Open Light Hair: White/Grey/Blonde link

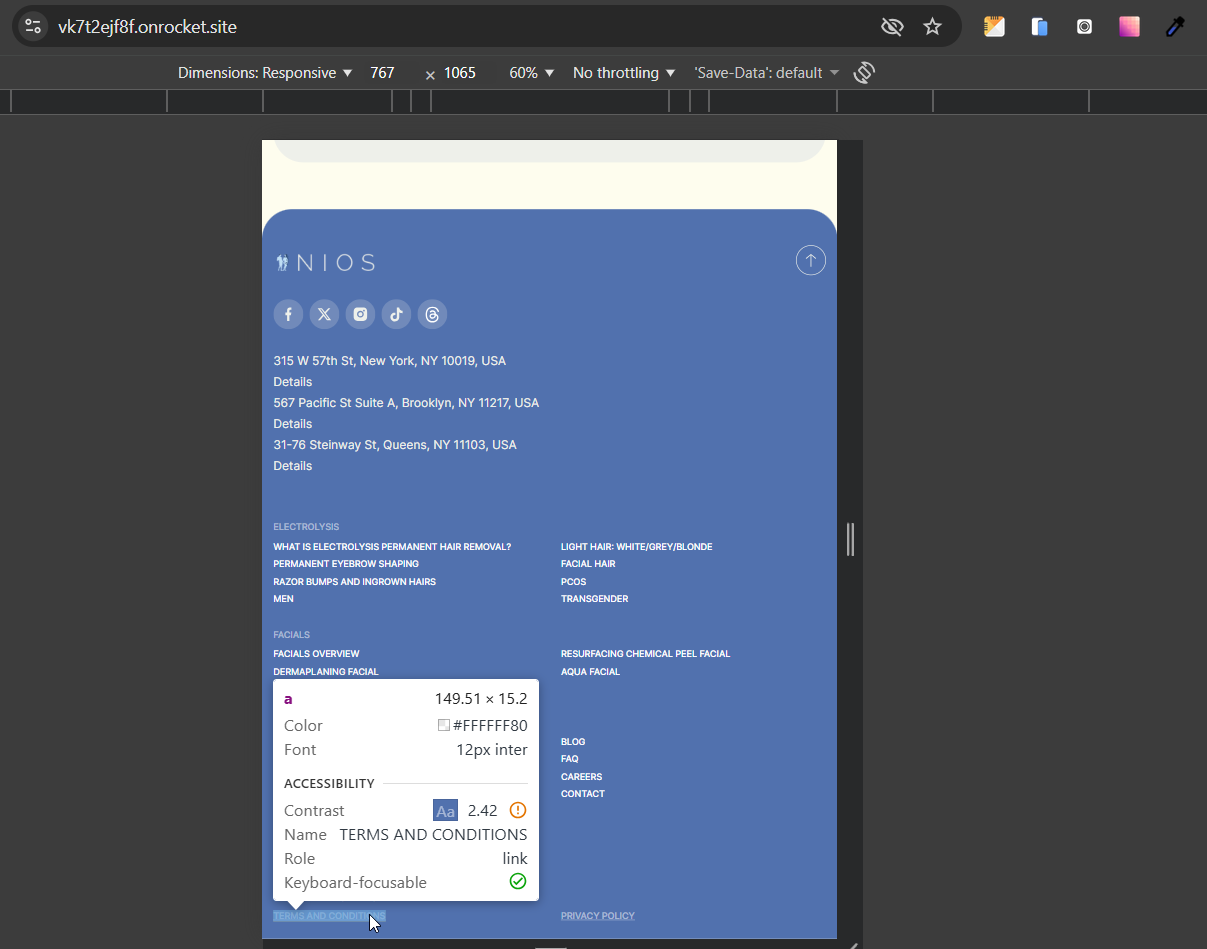pos(637,547)
